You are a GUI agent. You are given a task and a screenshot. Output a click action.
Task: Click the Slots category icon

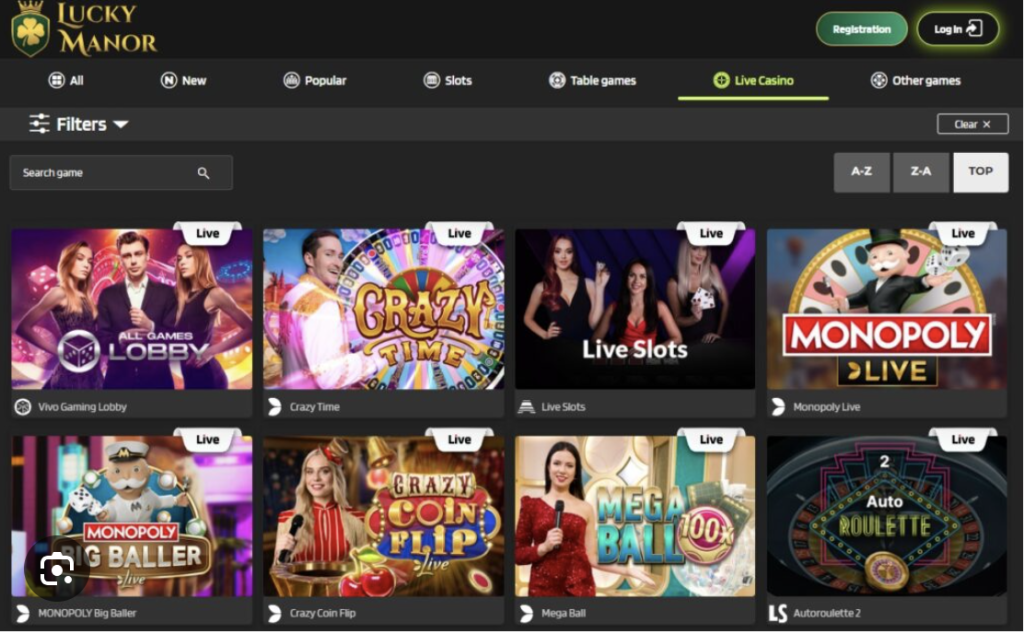(x=432, y=80)
